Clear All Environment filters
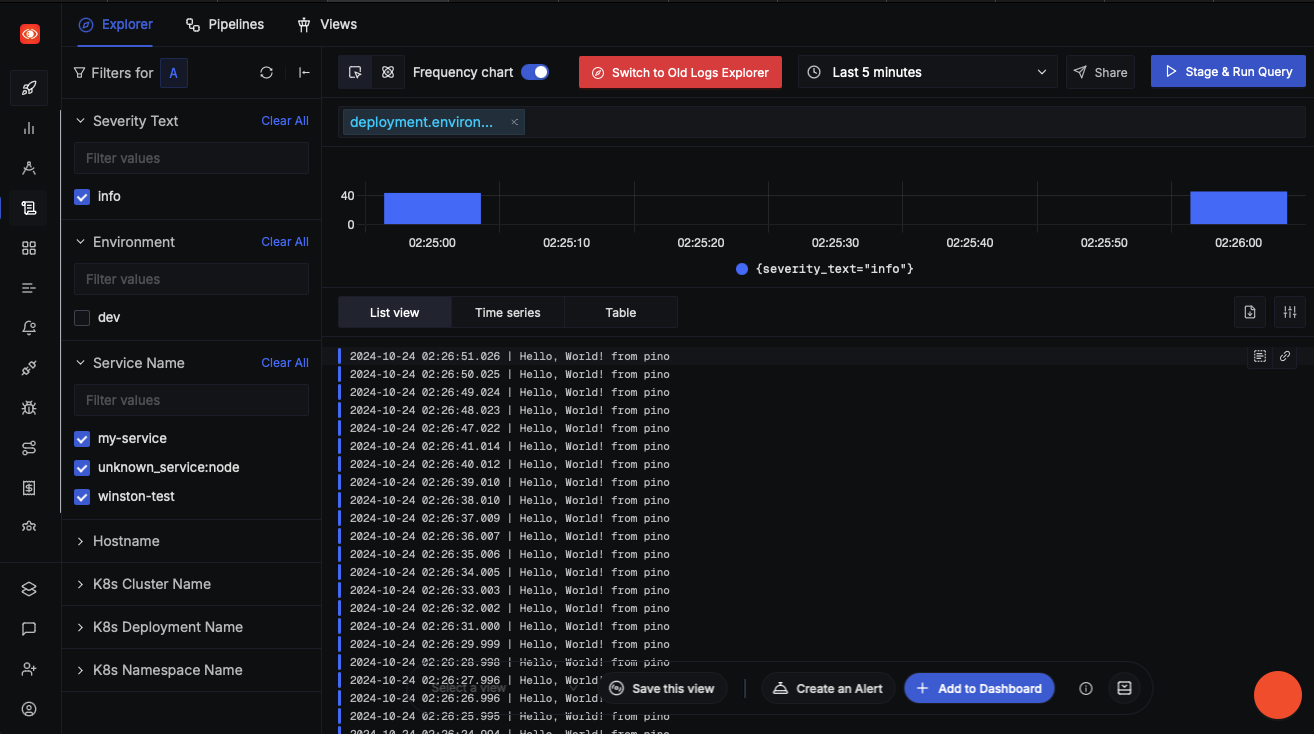 (285, 242)
